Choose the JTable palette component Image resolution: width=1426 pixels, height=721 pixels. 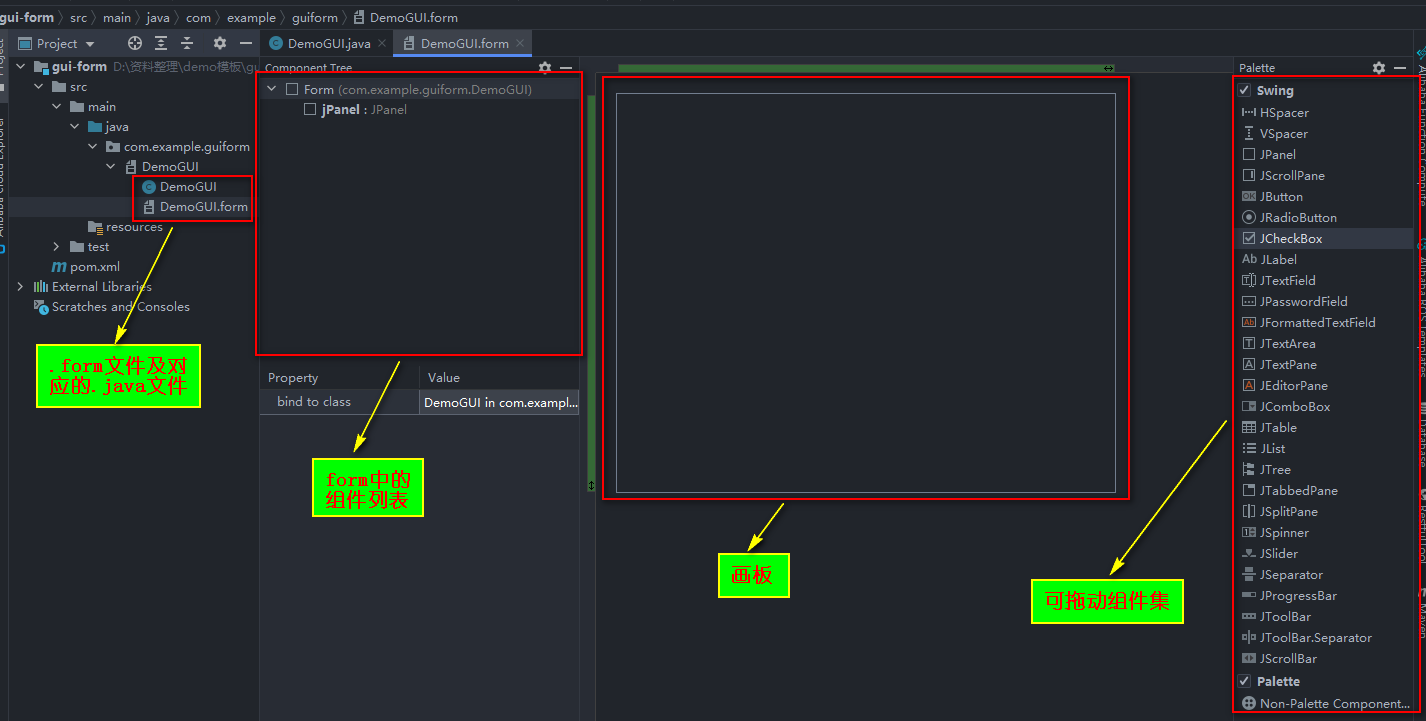pyautogui.click(x=1269, y=428)
